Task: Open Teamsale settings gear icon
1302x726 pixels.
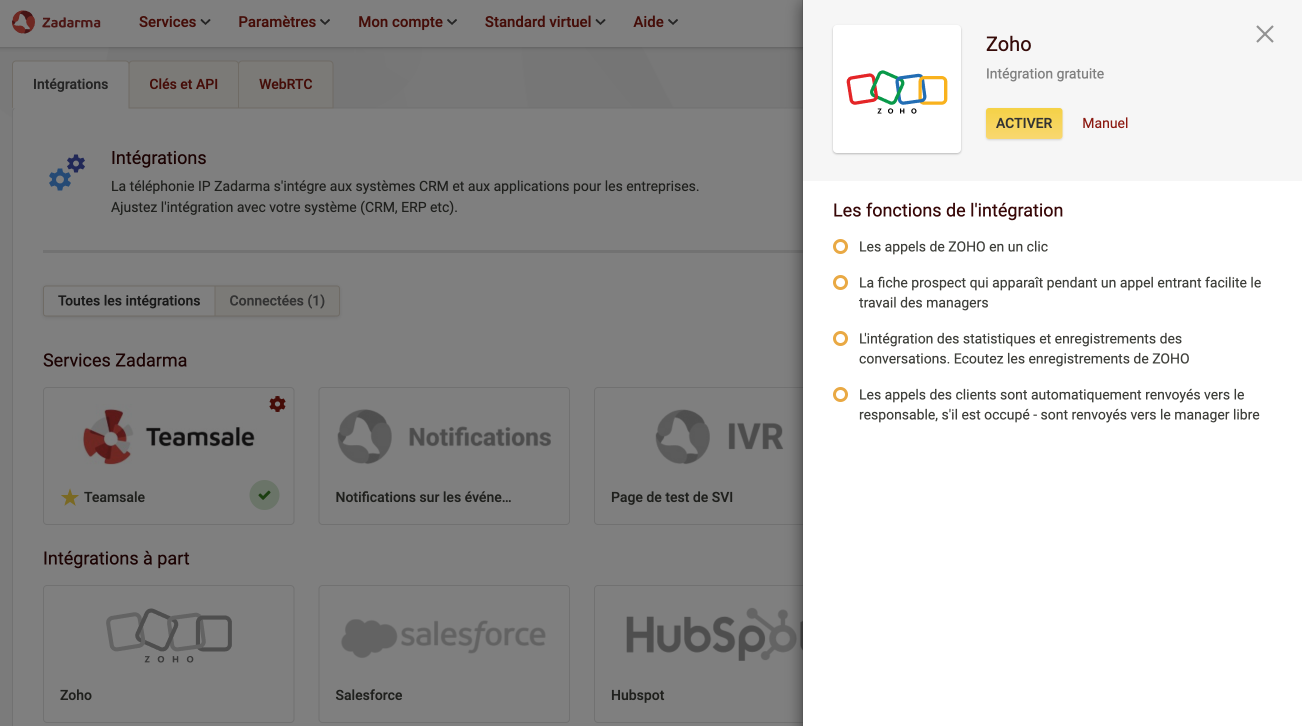Action: tap(277, 404)
